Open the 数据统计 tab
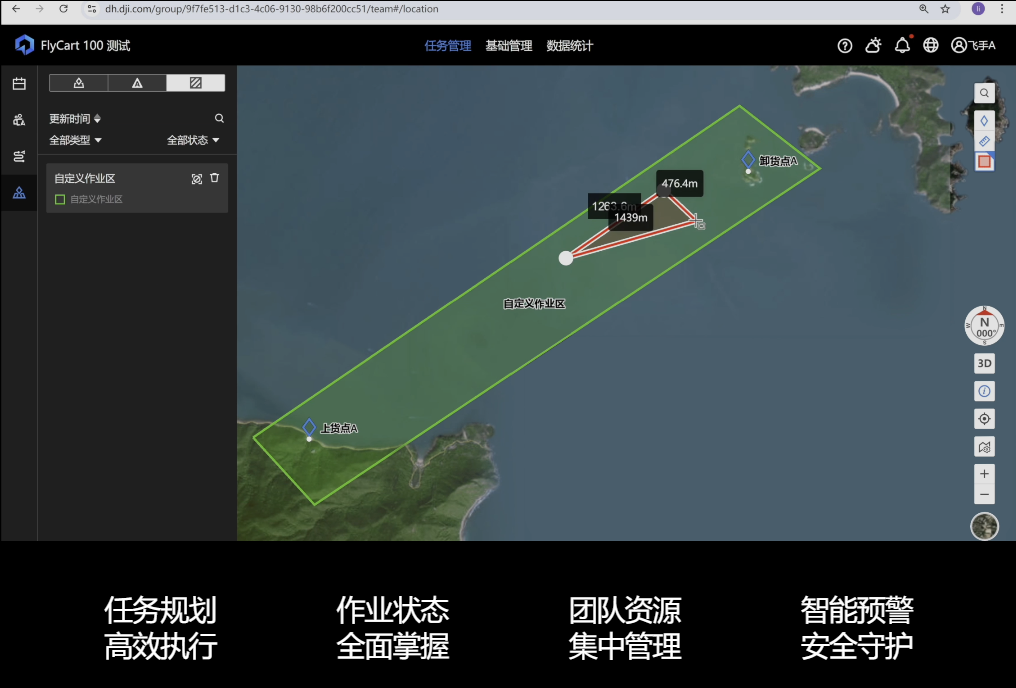 click(x=570, y=46)
